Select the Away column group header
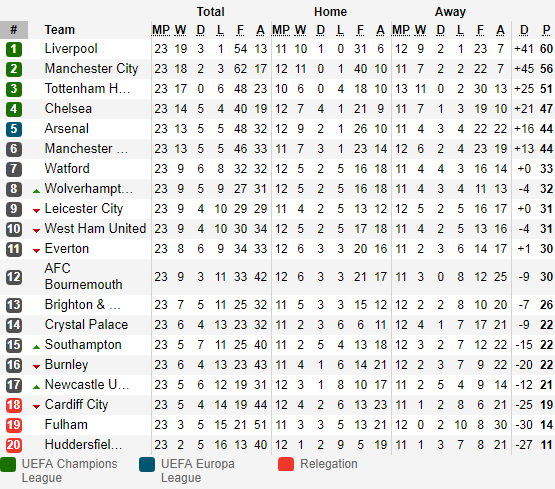 point(450,12)
